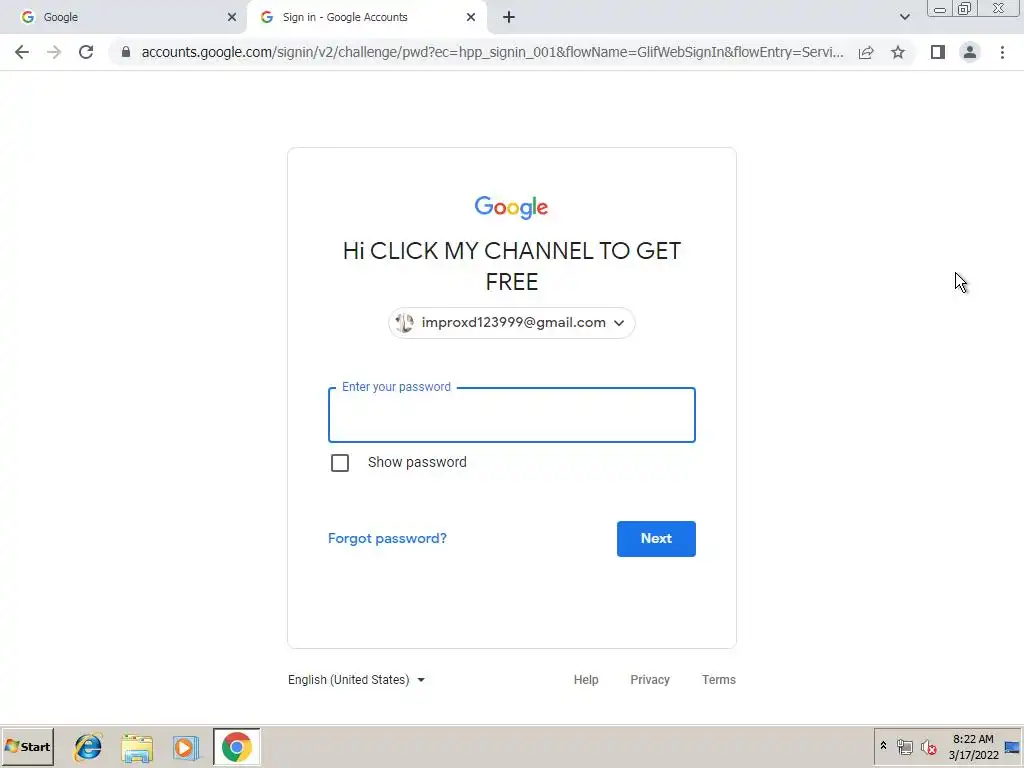
Task: Open the English (United States) language dropdown
Action: coord(357,680)
